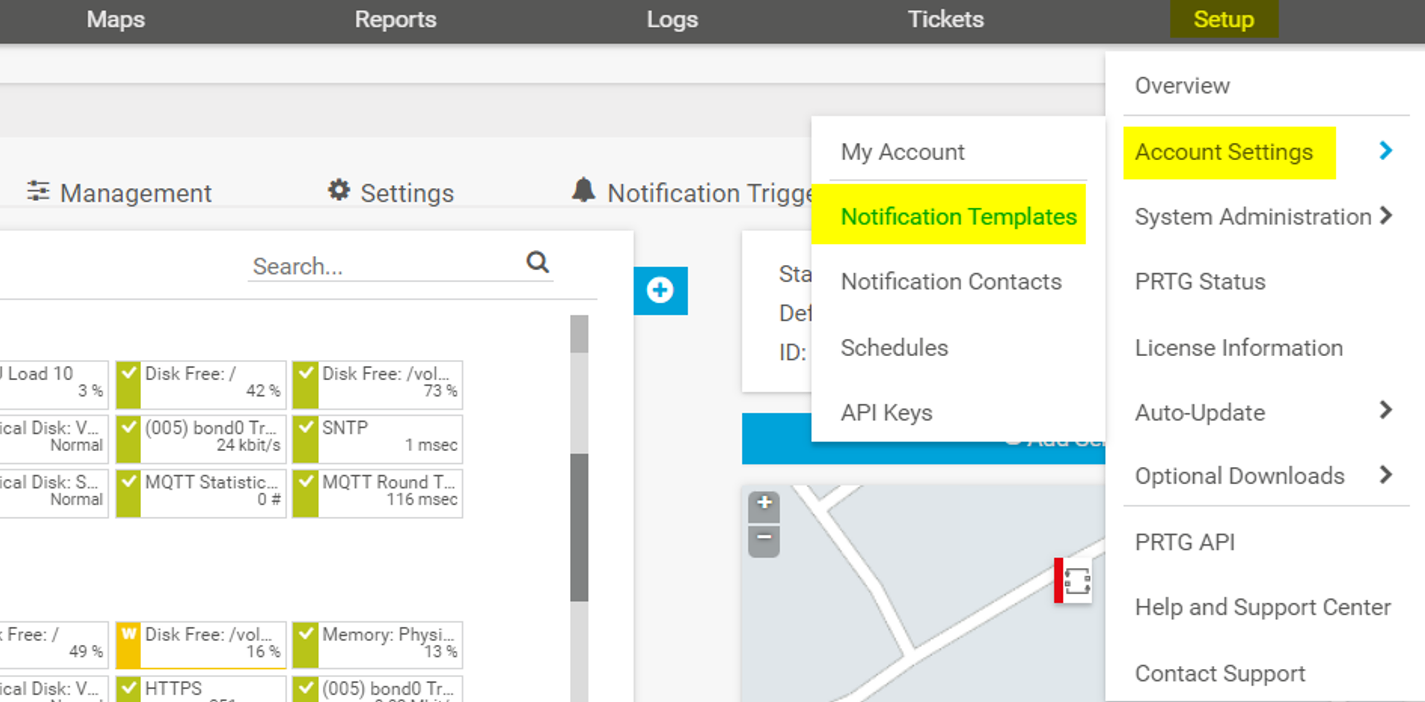Open the Setup menu
Screen dimensions: 1425x702
[1223, 20]
